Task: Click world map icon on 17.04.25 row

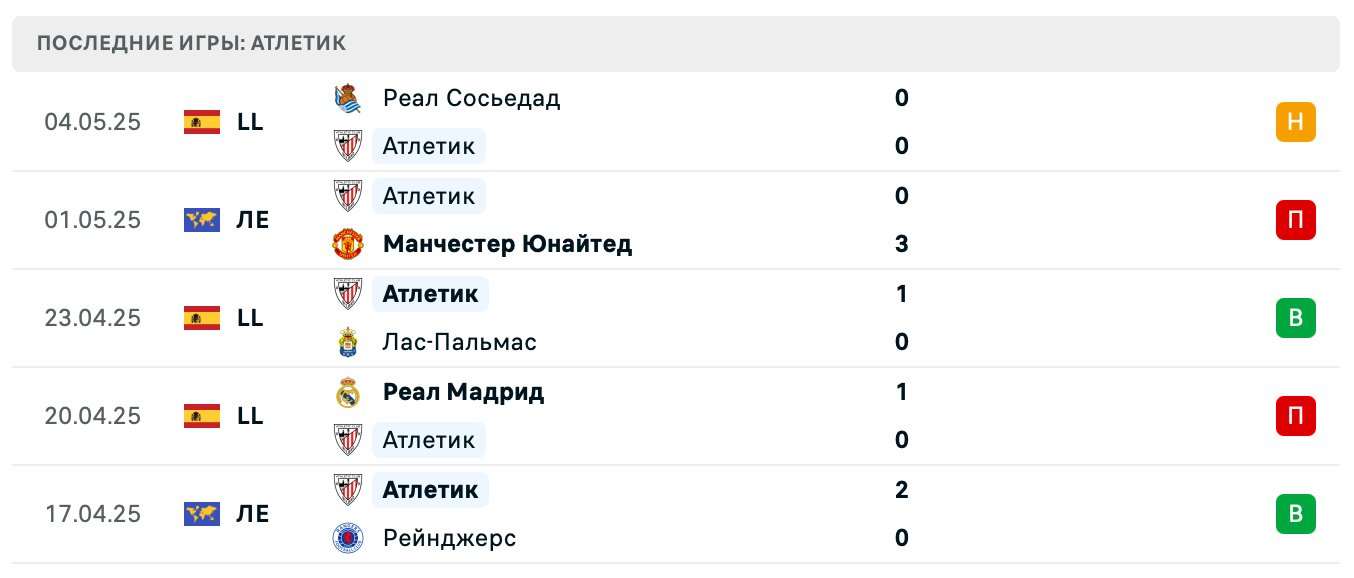Action: (202, 514)
